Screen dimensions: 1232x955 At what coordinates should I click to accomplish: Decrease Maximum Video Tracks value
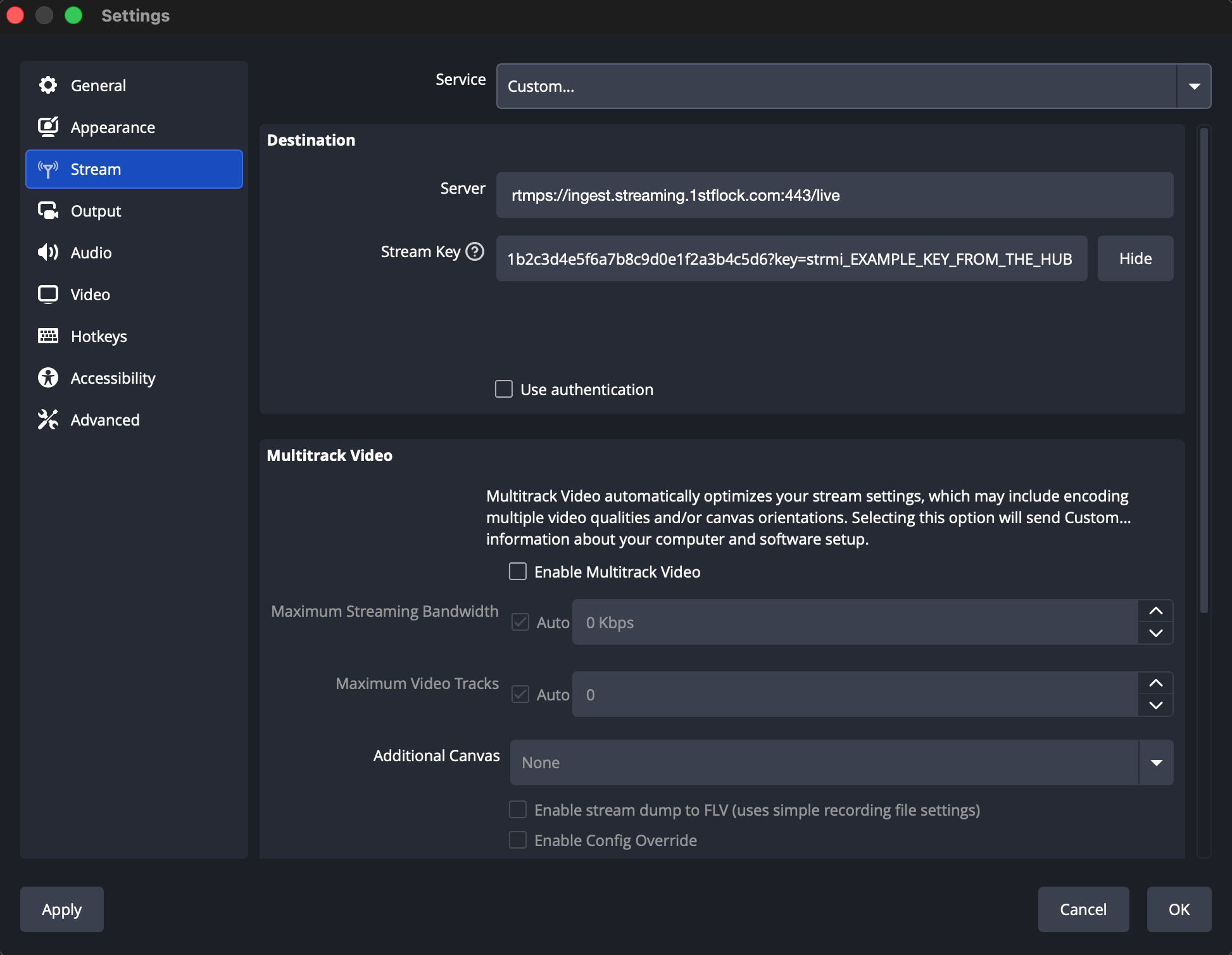pyautogui.click(x=1156, y=705)
